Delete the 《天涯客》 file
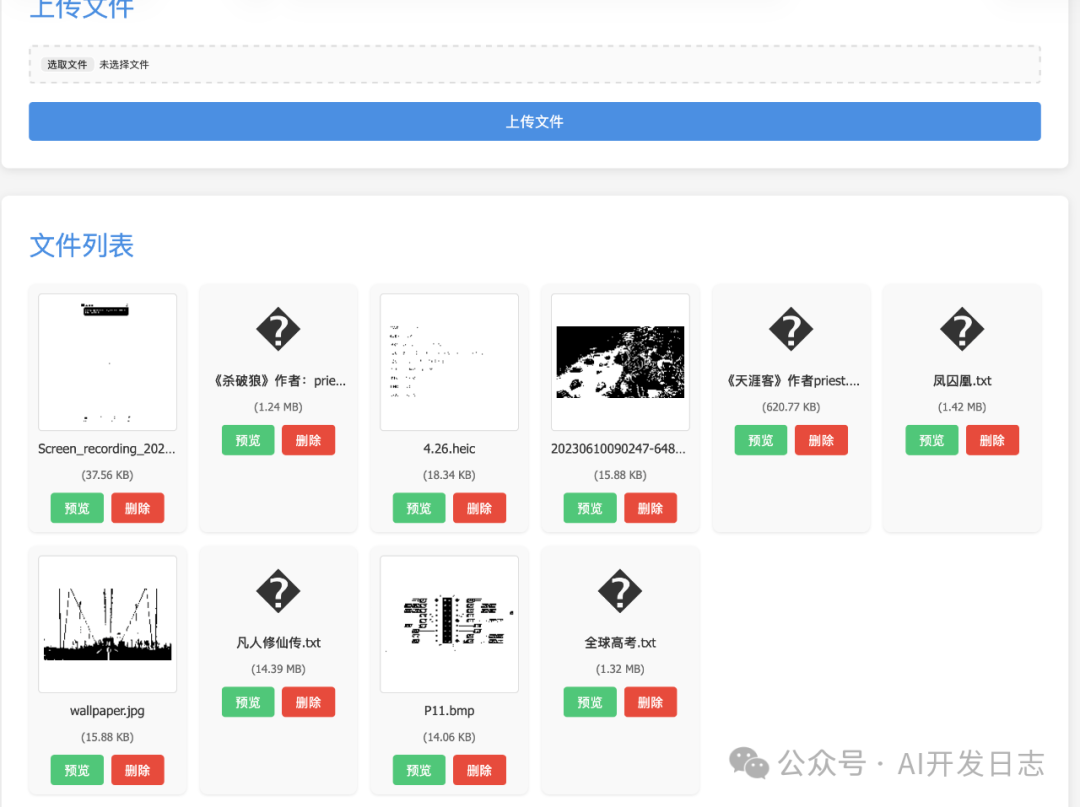Image resolution: width=1080 pixels, height=807 pixels. tap(822, 440)
